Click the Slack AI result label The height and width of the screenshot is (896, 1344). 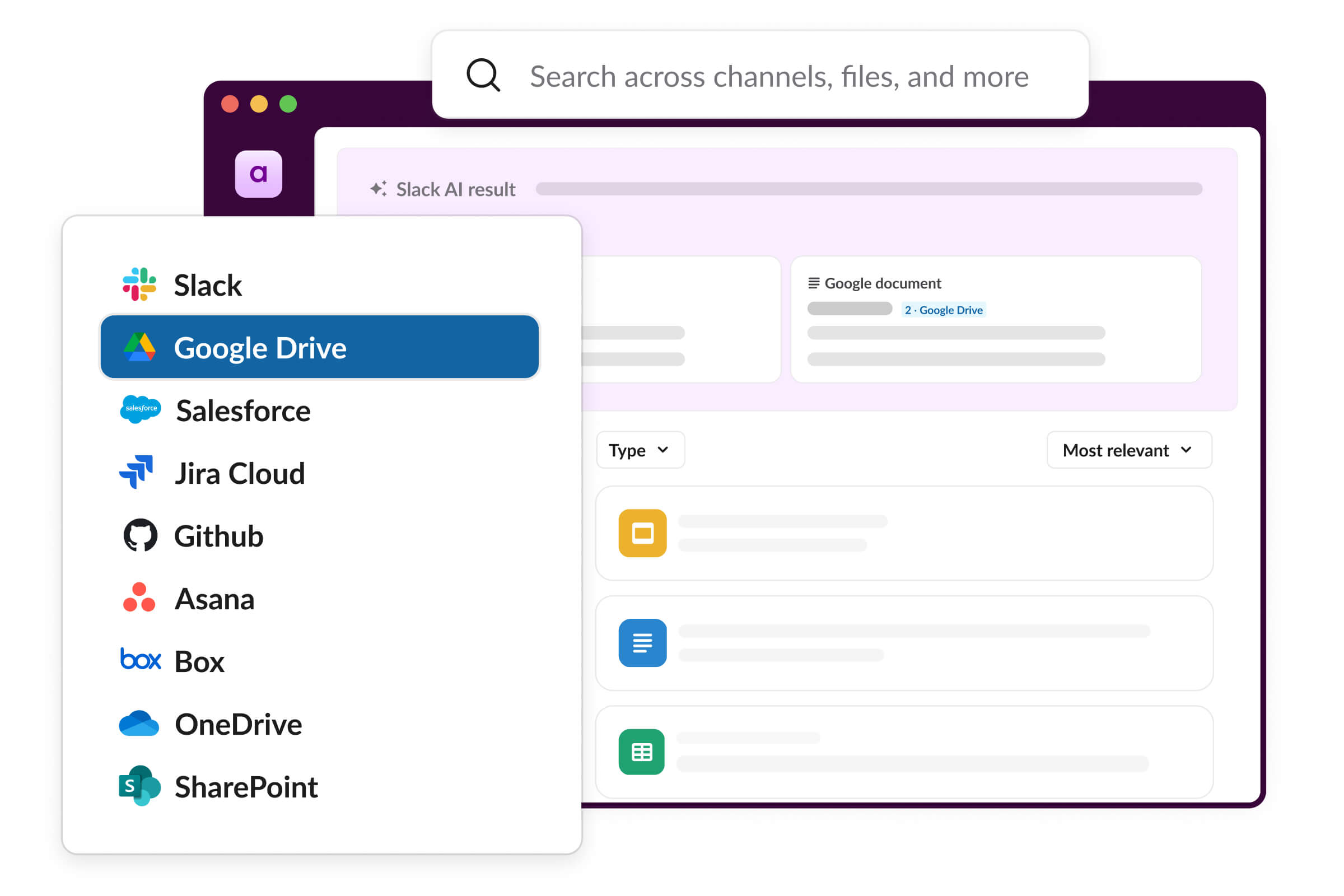coord(454,189)
